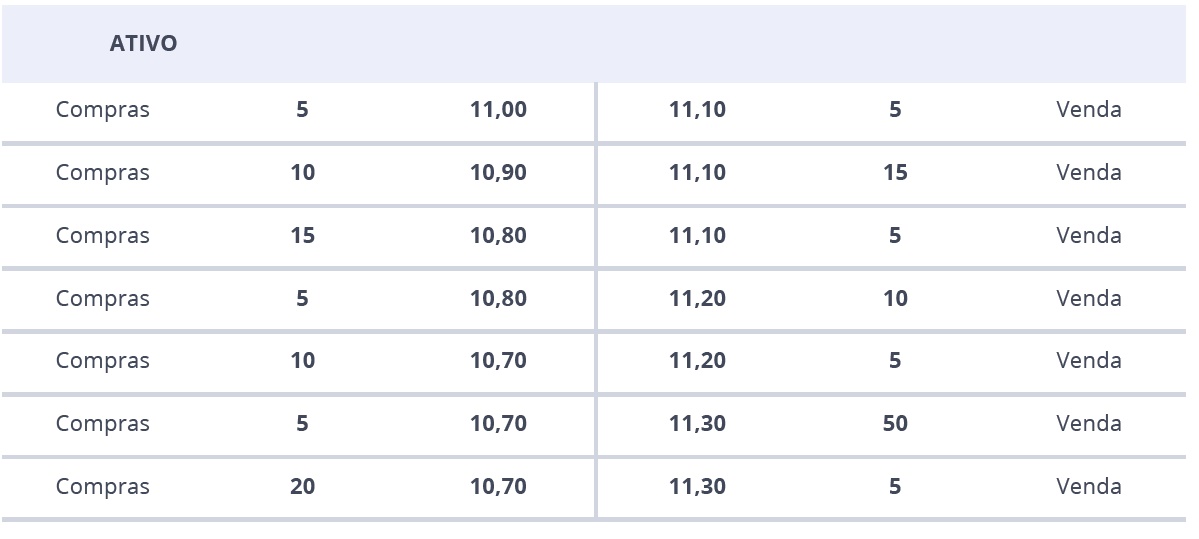Click the 10,80 buy price beside quantity 15
This screenshot has height=539, width=1199.
pyautogui.click(x=498, y=235)
